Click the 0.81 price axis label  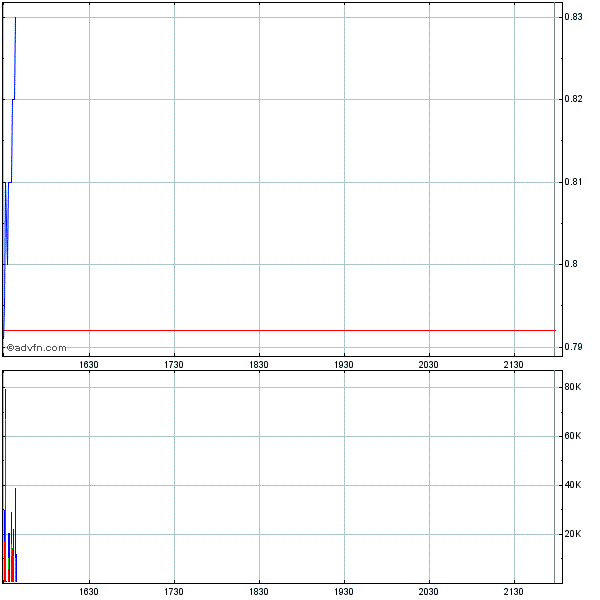573,182
